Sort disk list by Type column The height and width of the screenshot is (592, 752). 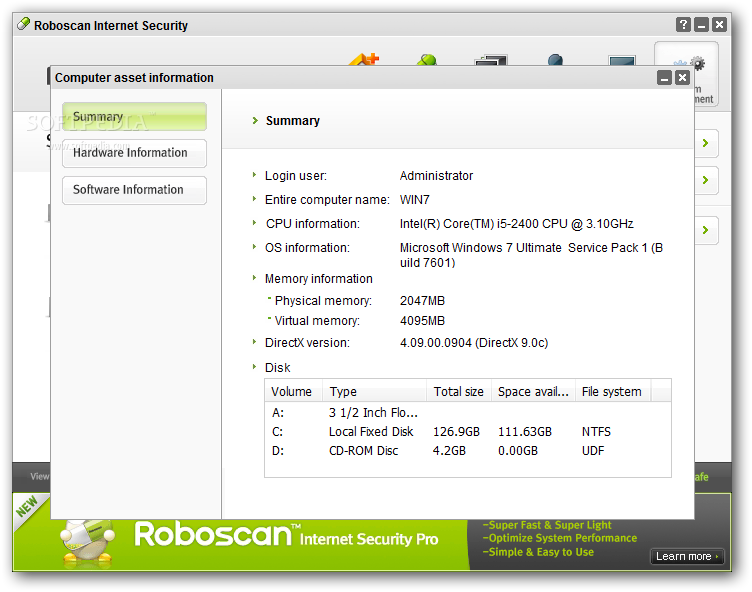tap(375, 391)
